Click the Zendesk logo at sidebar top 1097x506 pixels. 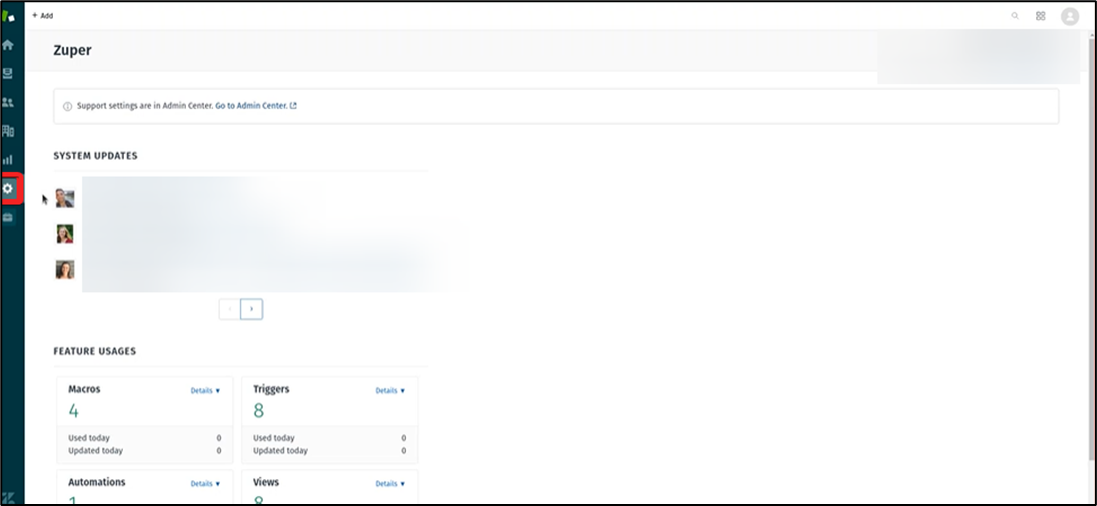click(x=8, y=16)
